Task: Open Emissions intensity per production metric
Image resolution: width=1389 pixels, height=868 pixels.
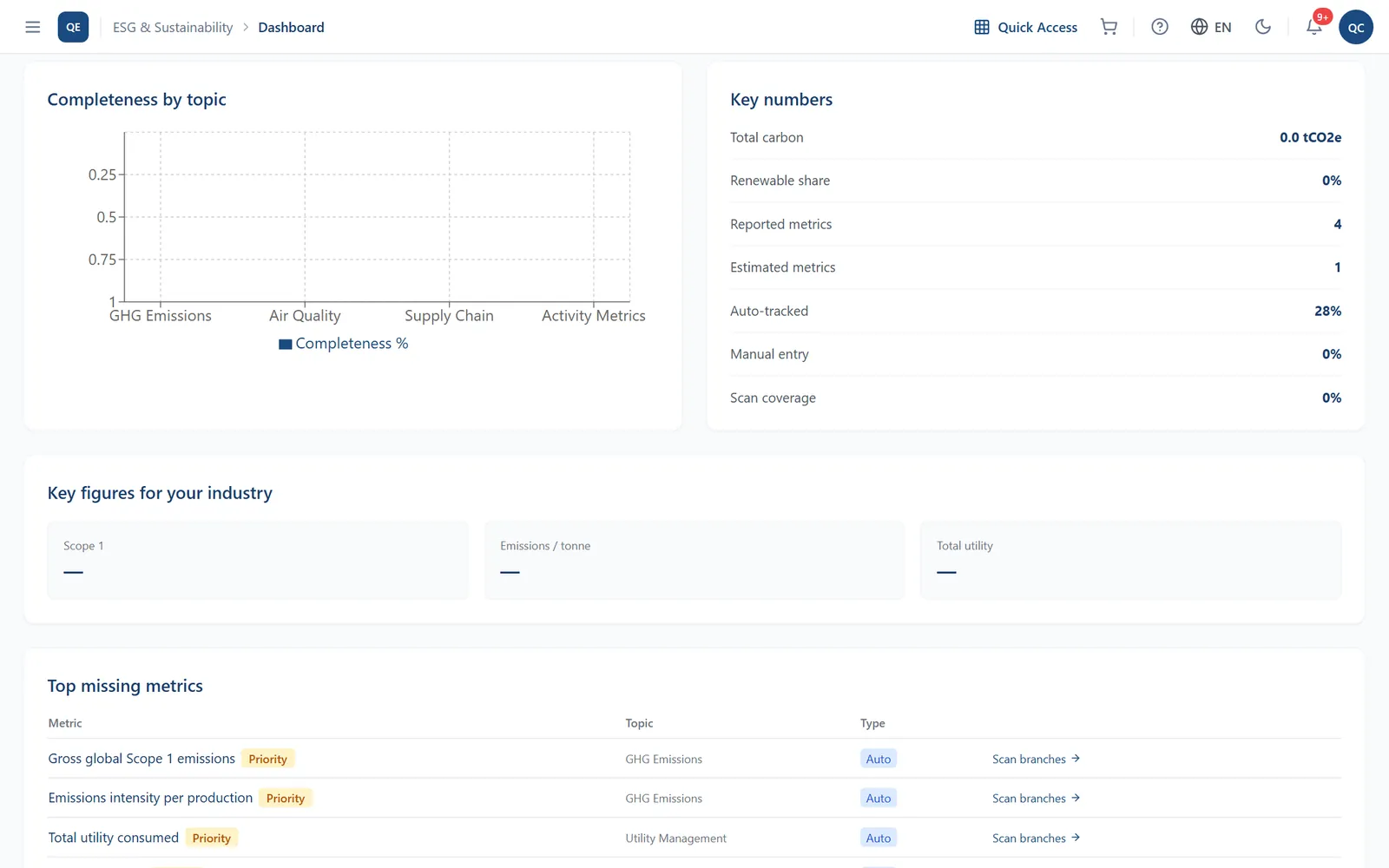Action: [x=150, y=798]
